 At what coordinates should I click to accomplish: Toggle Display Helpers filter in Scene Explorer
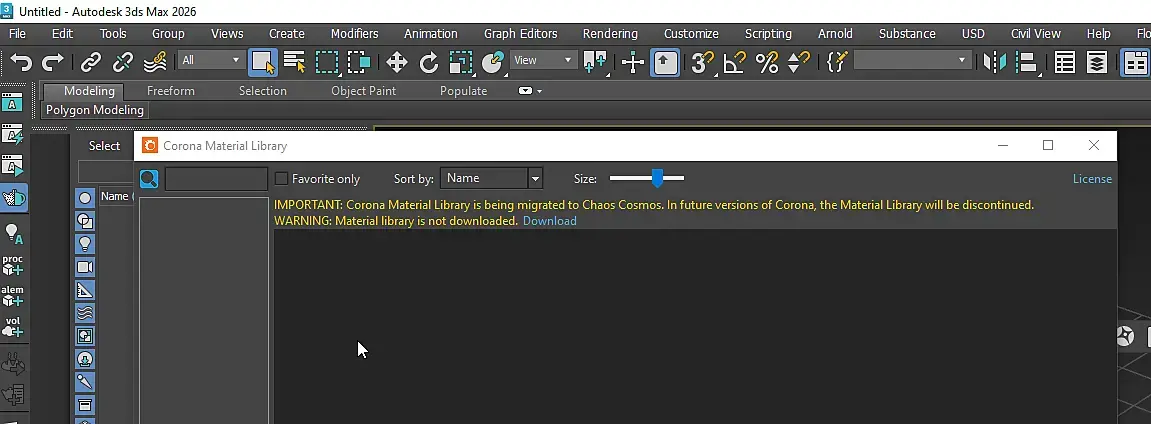[85, 290]
